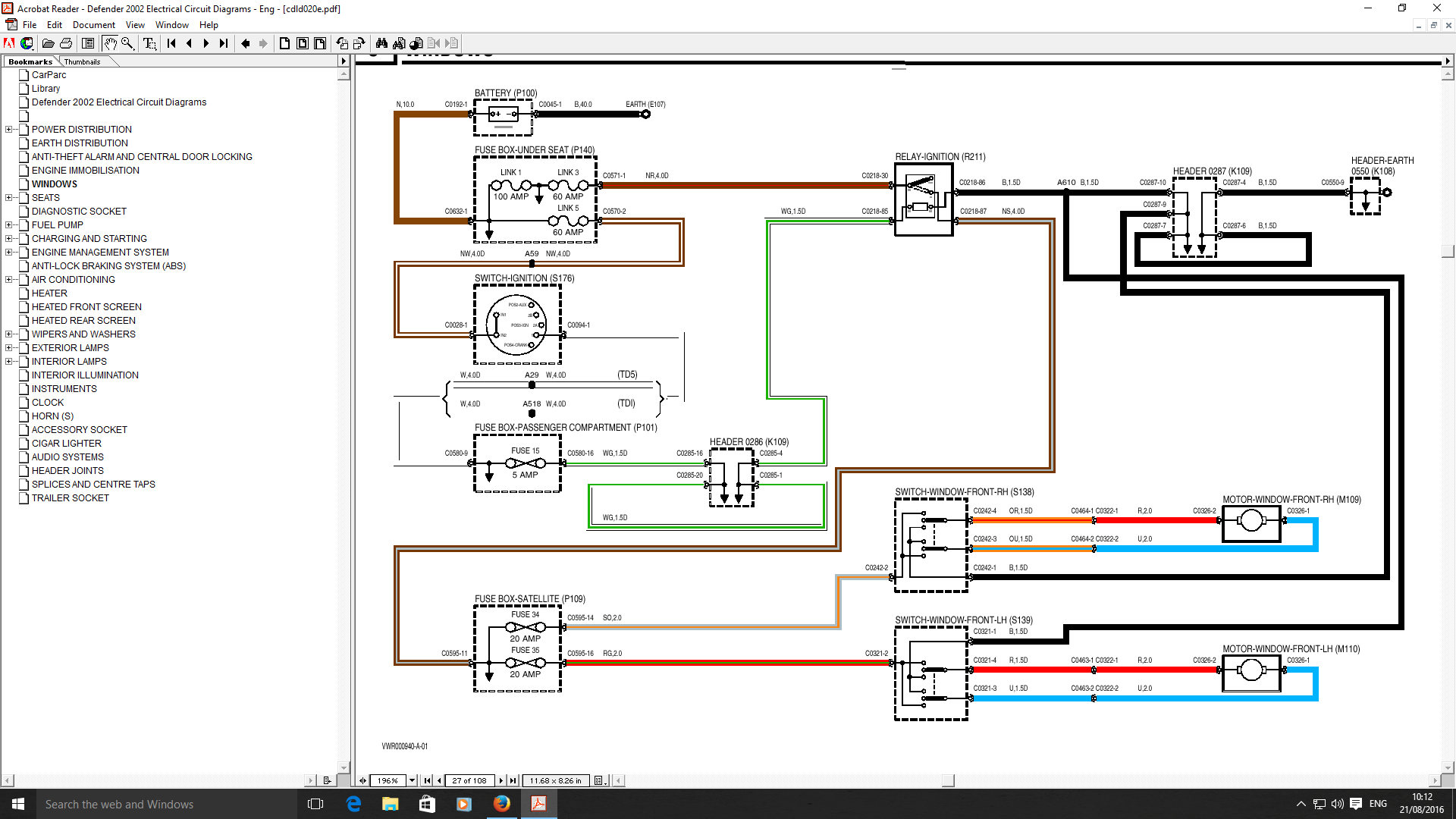Image resolution: width=1456 pixels, height=819 pixels.
Task: Switch to the Bookmarks tab
Action: tap(30, 61)
